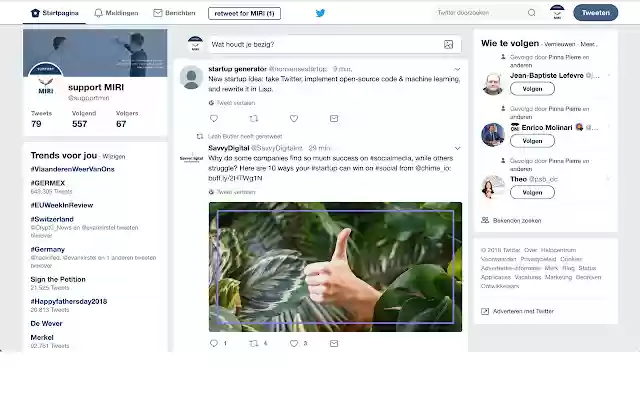
Task: Open the #VlaanderenWeerVanOns trend
Action: [x=72, y=169]
